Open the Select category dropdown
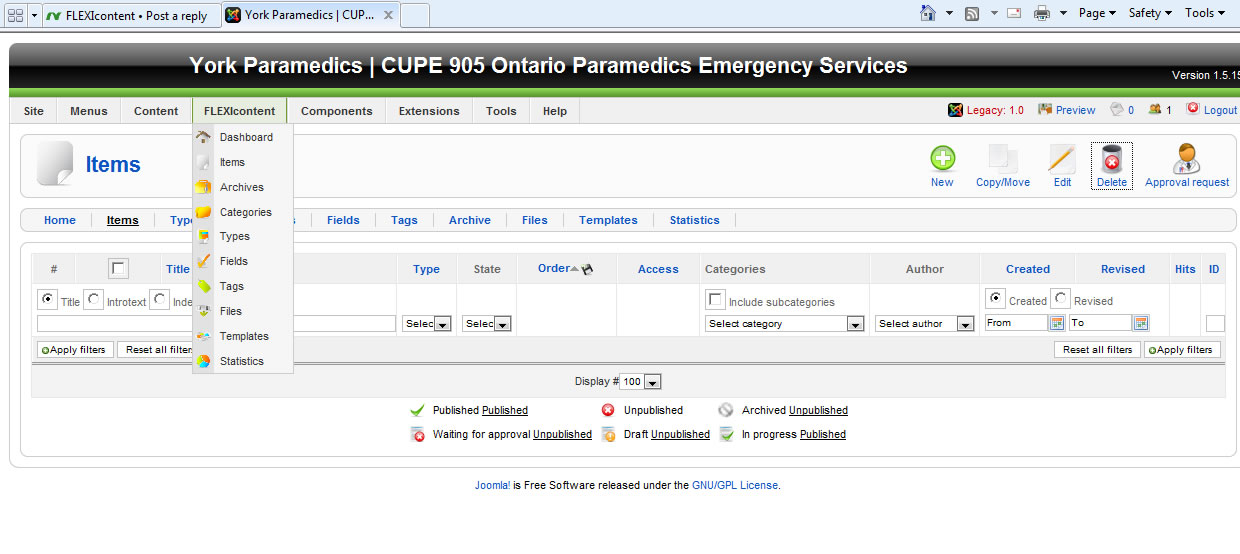This screenshot has width=1240, height=554. pyautogui.click(x=785, y=324)
